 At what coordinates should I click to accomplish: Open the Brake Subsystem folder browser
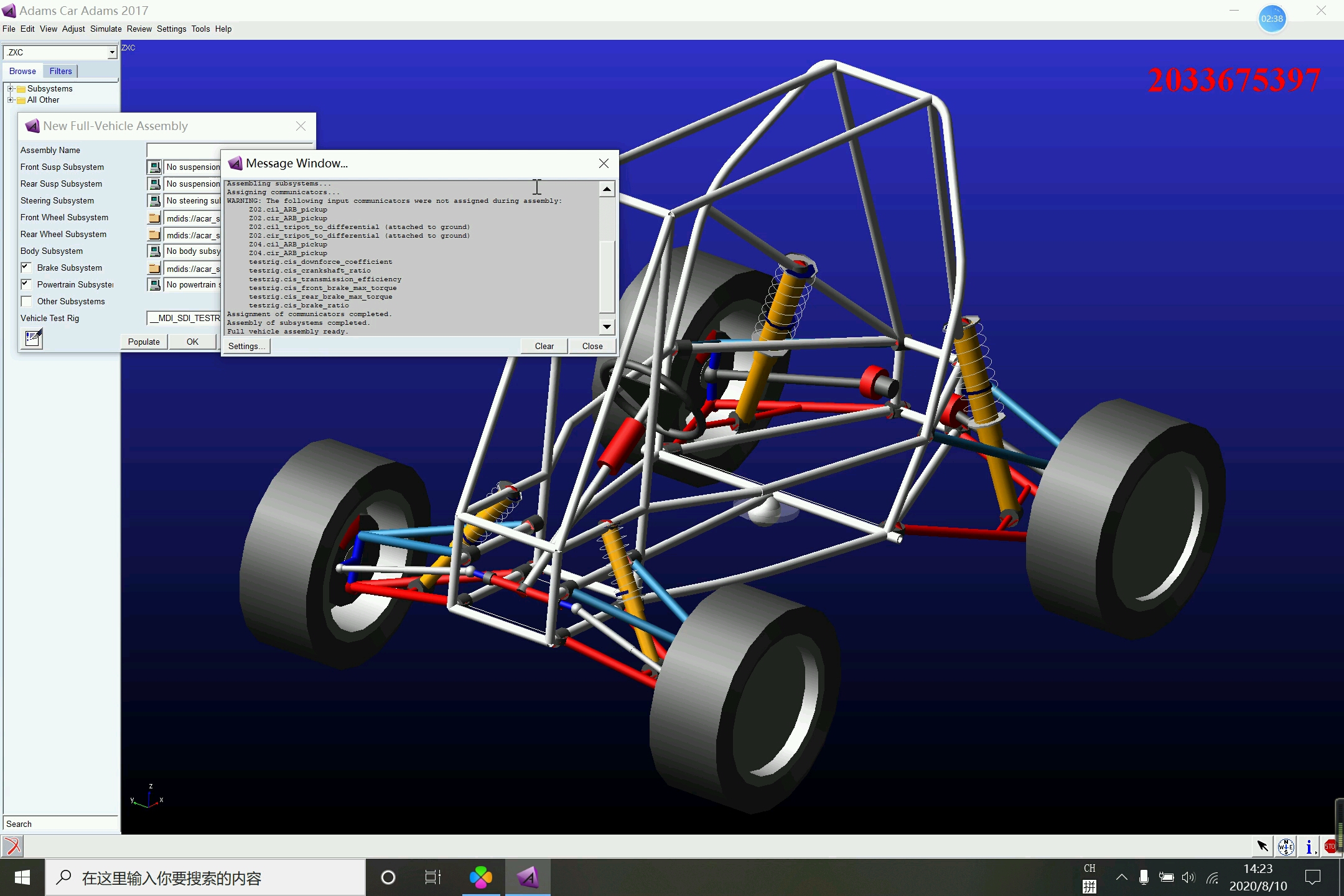154,268
